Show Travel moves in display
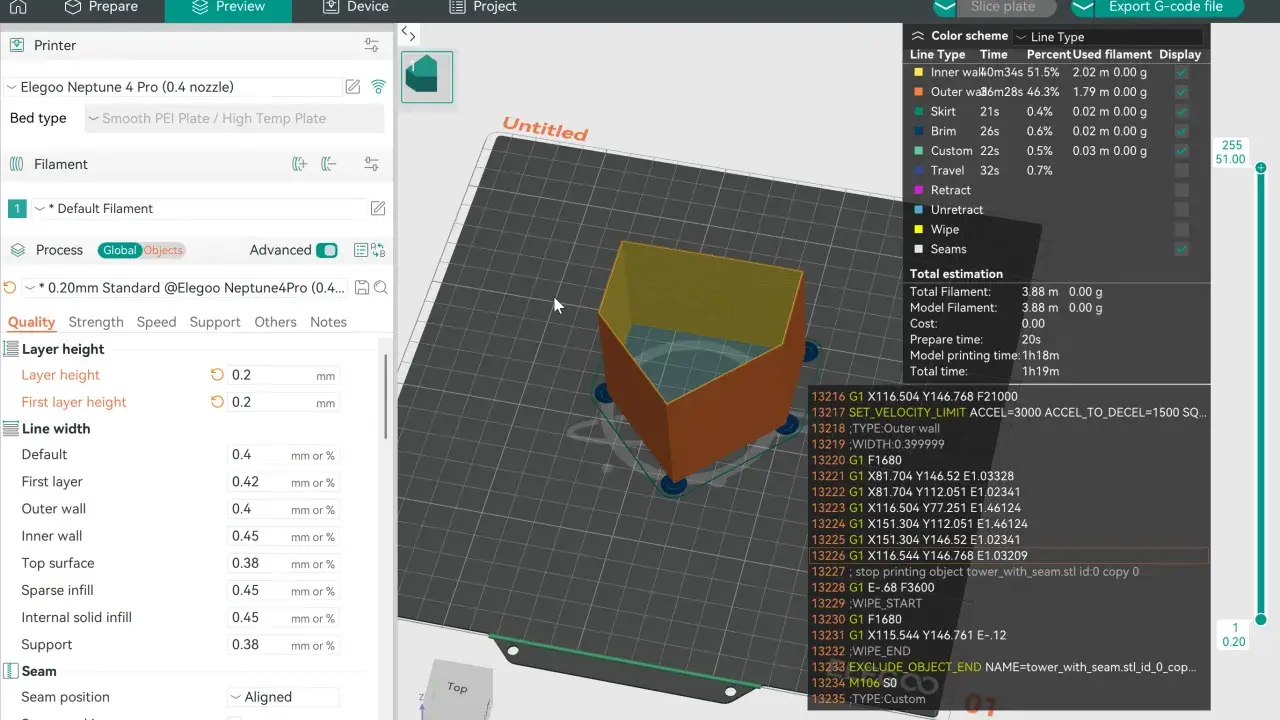1280x720 pixels. pyautogui.click(x=1182, y=171)
